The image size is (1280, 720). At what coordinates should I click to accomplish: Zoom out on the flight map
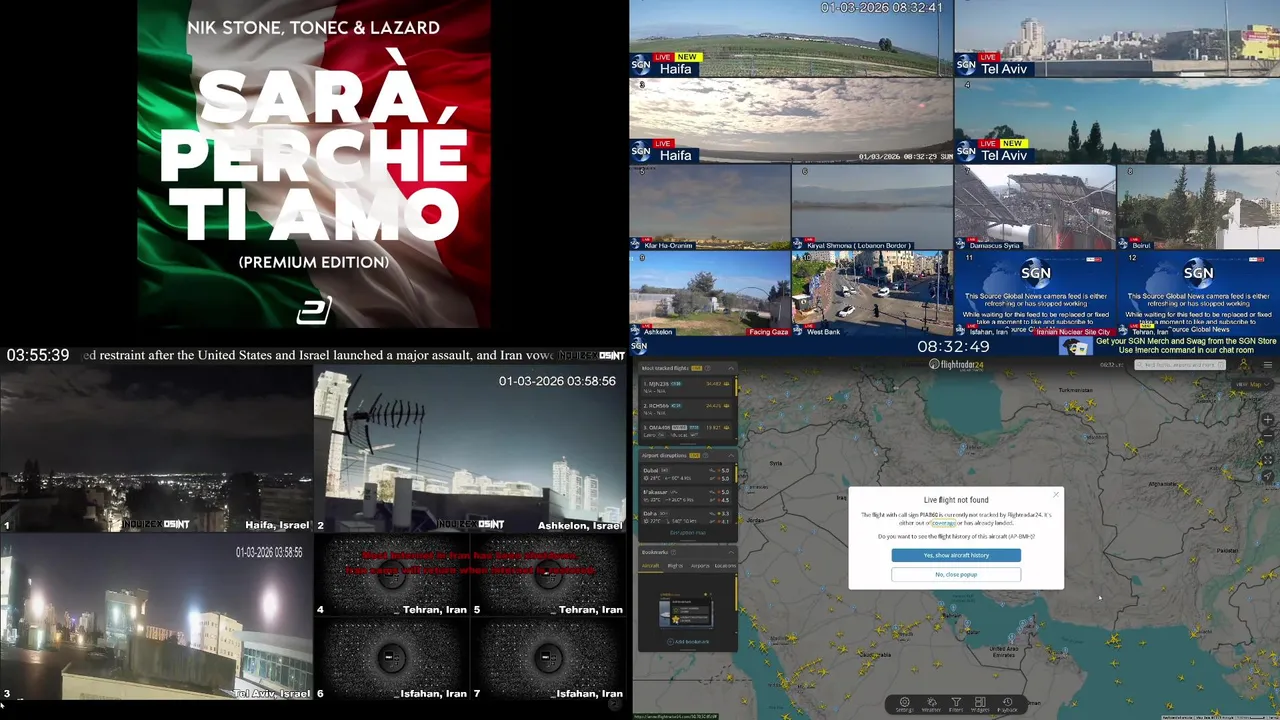(1268, 436)
